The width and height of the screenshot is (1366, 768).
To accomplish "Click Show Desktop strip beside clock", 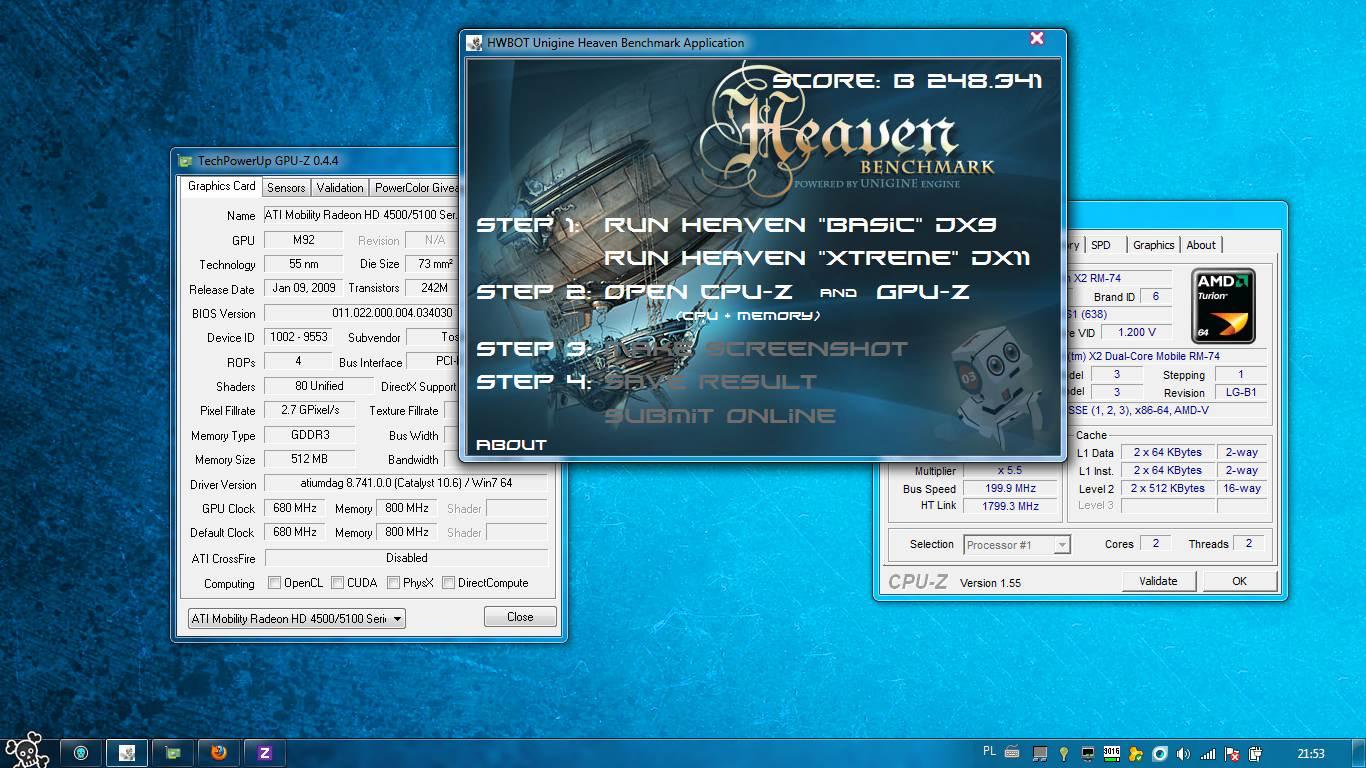I will [1359, 753].
